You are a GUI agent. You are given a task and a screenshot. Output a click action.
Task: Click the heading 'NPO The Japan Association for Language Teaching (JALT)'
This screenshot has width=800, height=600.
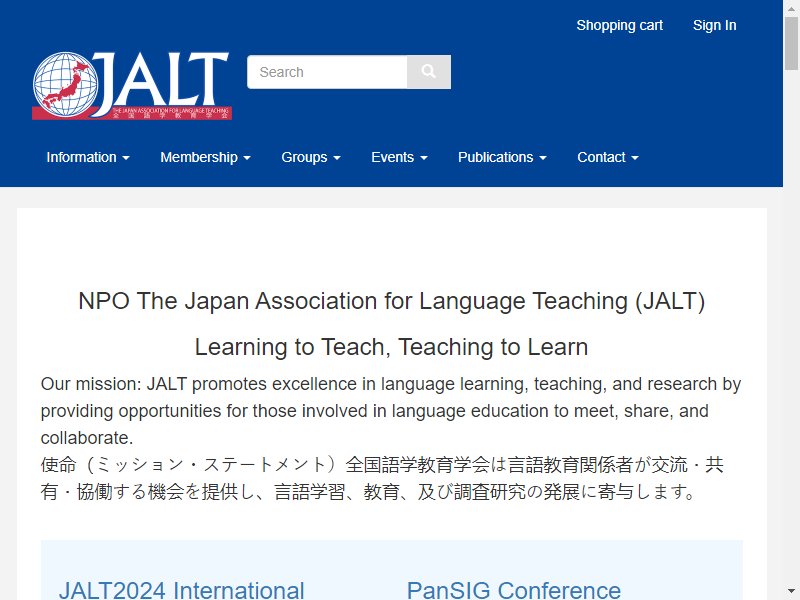click(x=392, y=301)
